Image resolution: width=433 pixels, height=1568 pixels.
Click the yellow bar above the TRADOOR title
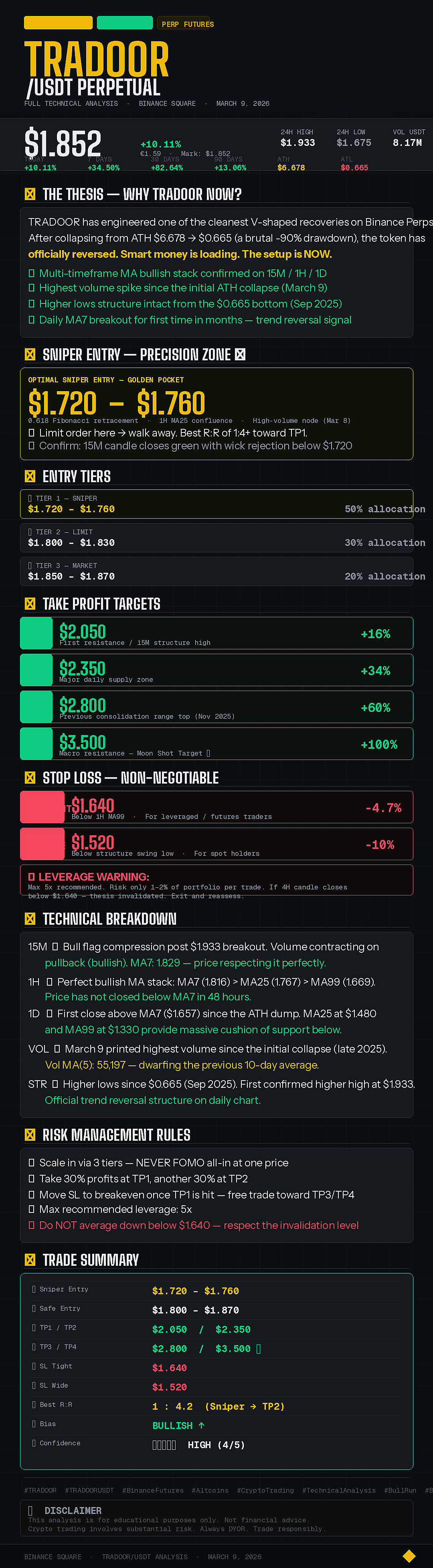click(59, 22)
